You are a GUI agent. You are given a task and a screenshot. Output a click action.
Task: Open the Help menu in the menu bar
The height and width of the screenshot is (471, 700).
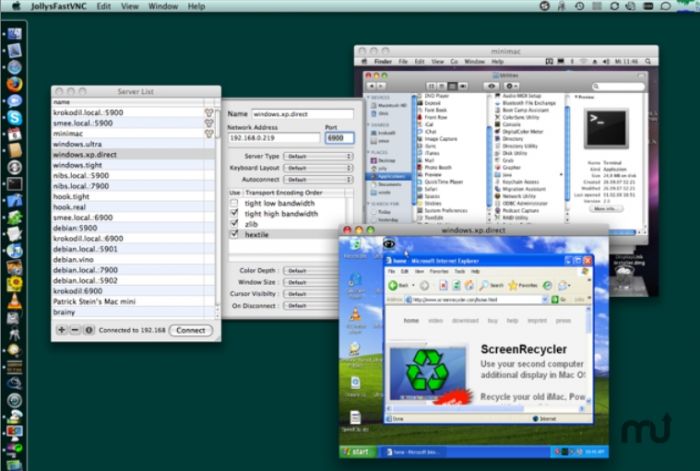point(196,6)
